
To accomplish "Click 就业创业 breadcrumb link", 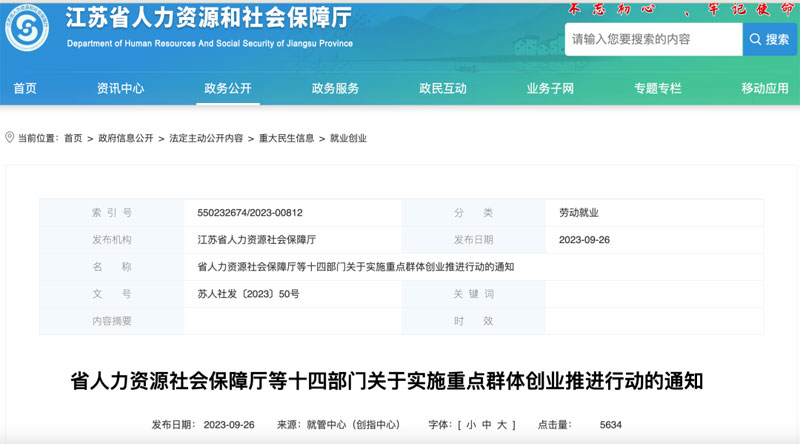I will [349, 138].
